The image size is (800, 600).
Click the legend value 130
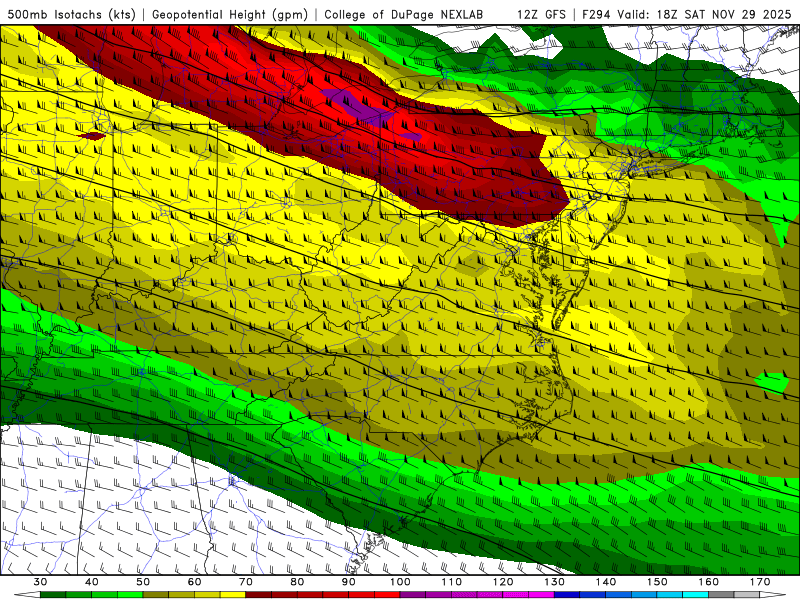click(555, 582)
